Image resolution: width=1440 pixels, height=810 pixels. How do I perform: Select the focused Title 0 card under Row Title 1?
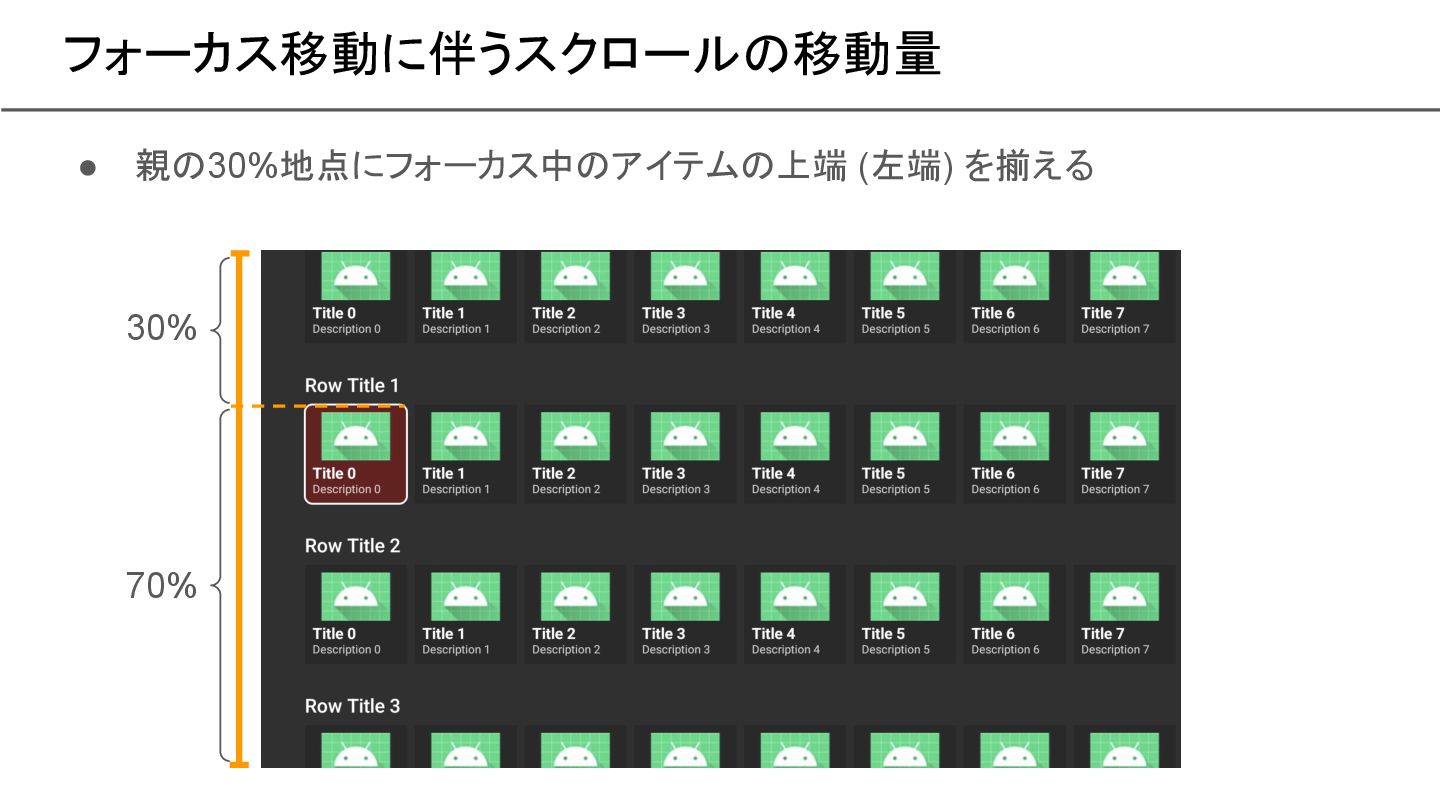355,454
